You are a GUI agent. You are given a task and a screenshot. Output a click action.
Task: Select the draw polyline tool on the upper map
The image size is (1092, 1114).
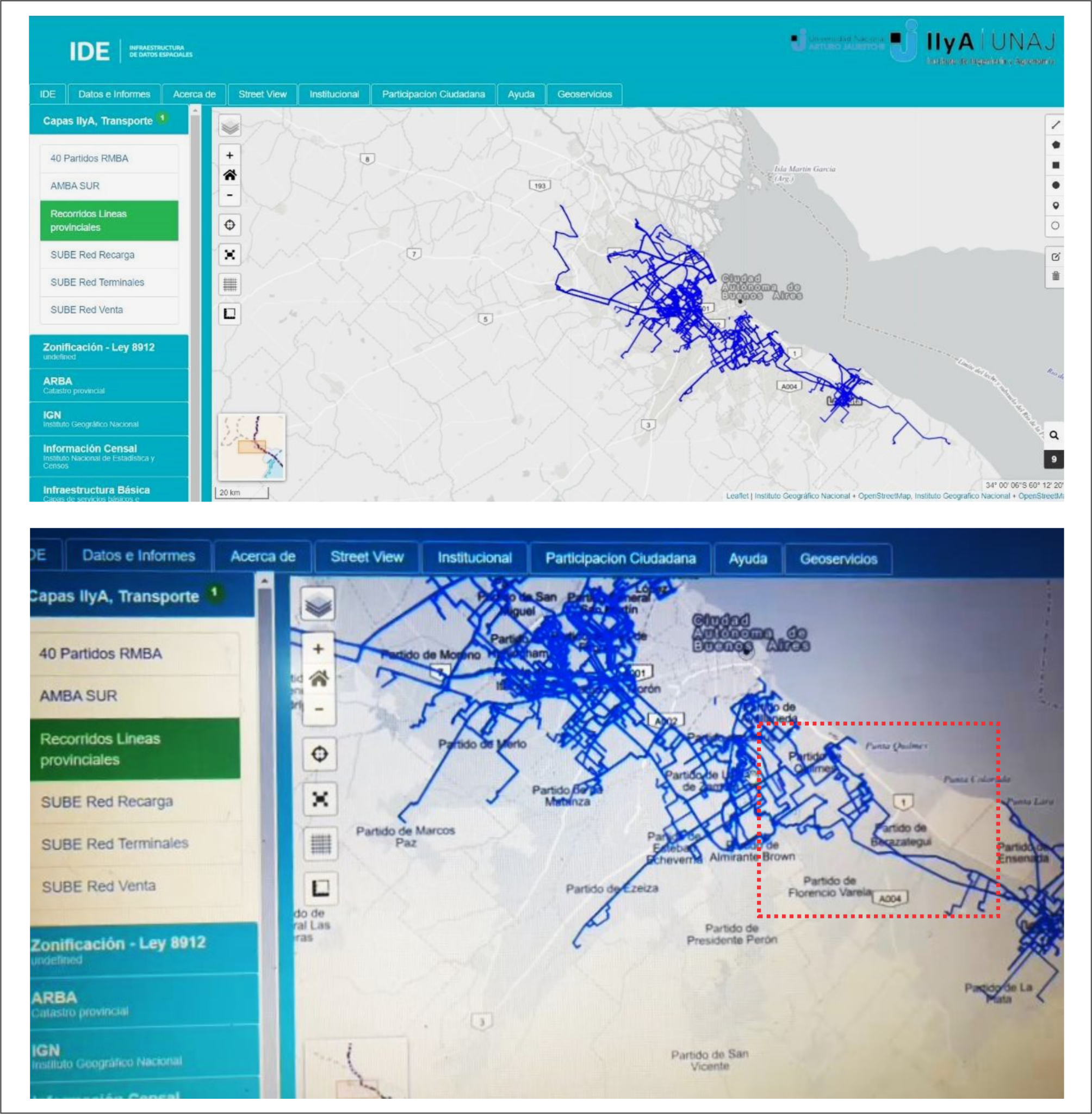1056,125
